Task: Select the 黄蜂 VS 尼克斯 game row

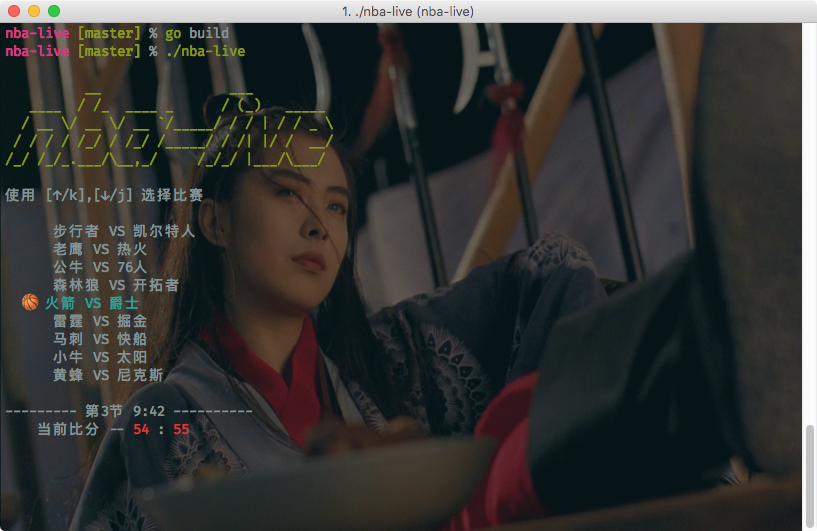Action: click(108, 375)
